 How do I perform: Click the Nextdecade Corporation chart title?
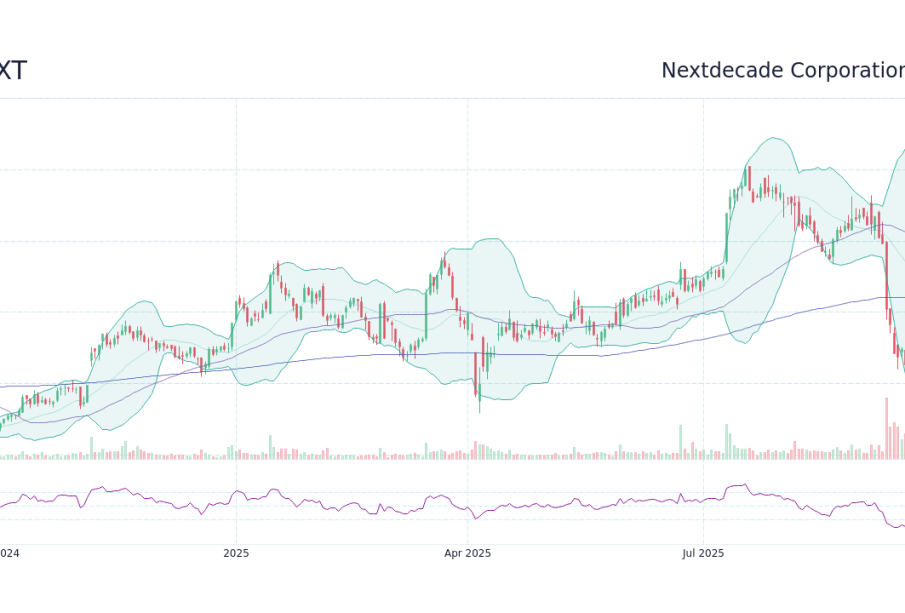783,70
